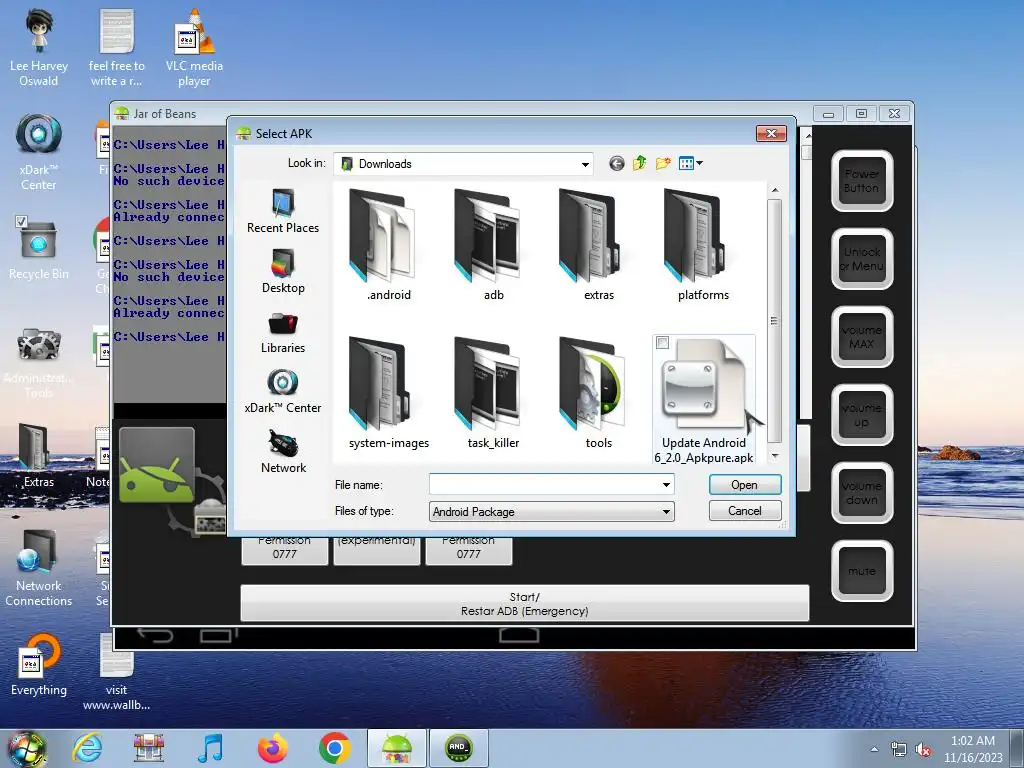The width and height of the screenshot is (1024, 768).
Task: Go back to last folder visited
Action: click(x=616, y=163)
